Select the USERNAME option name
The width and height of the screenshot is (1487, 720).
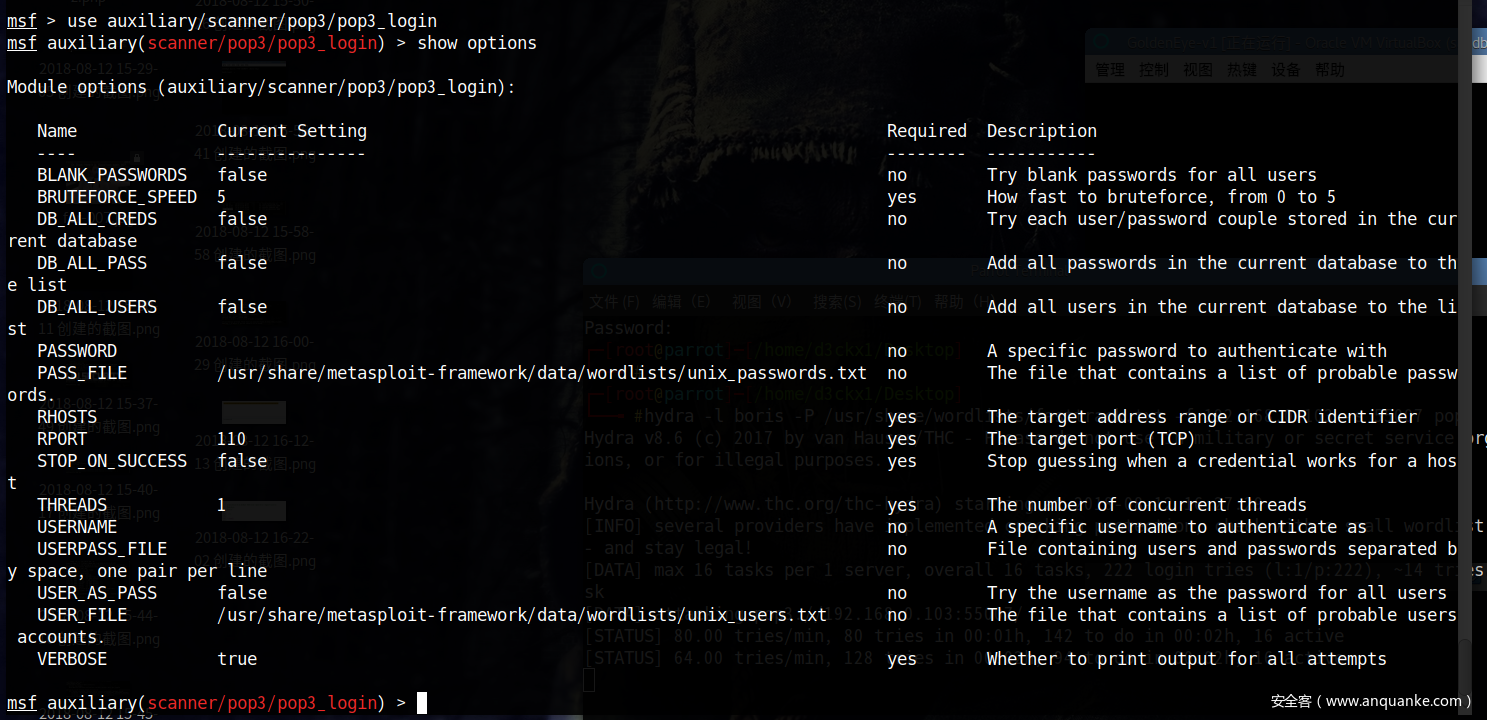pyautogui.click(x=77, y=527)
